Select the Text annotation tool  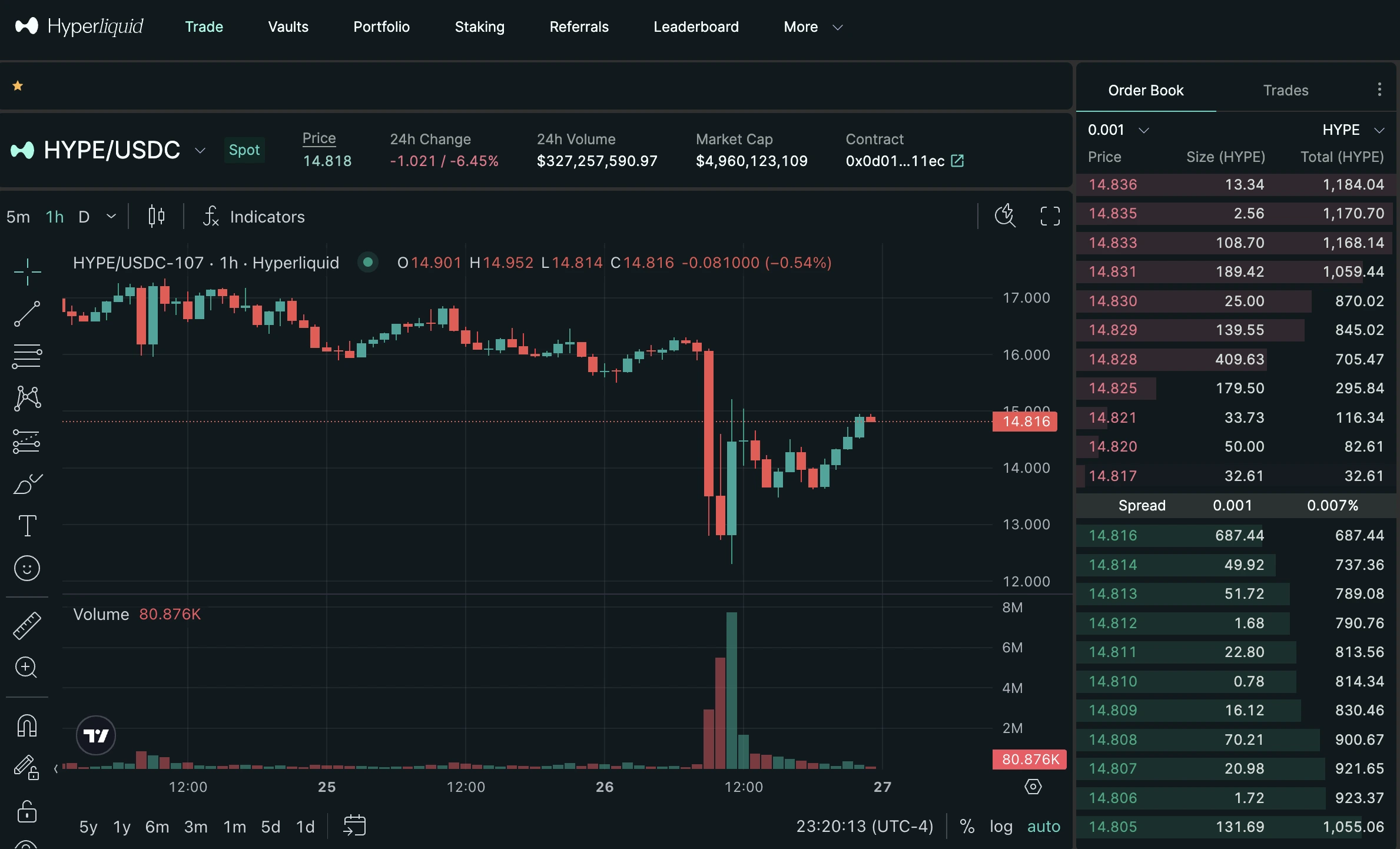pos(27,526)
